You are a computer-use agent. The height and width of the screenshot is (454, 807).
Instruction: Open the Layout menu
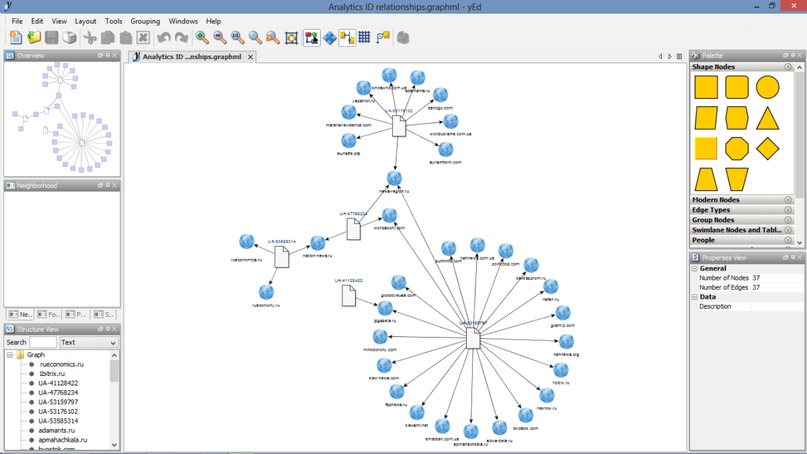[85, 21]
